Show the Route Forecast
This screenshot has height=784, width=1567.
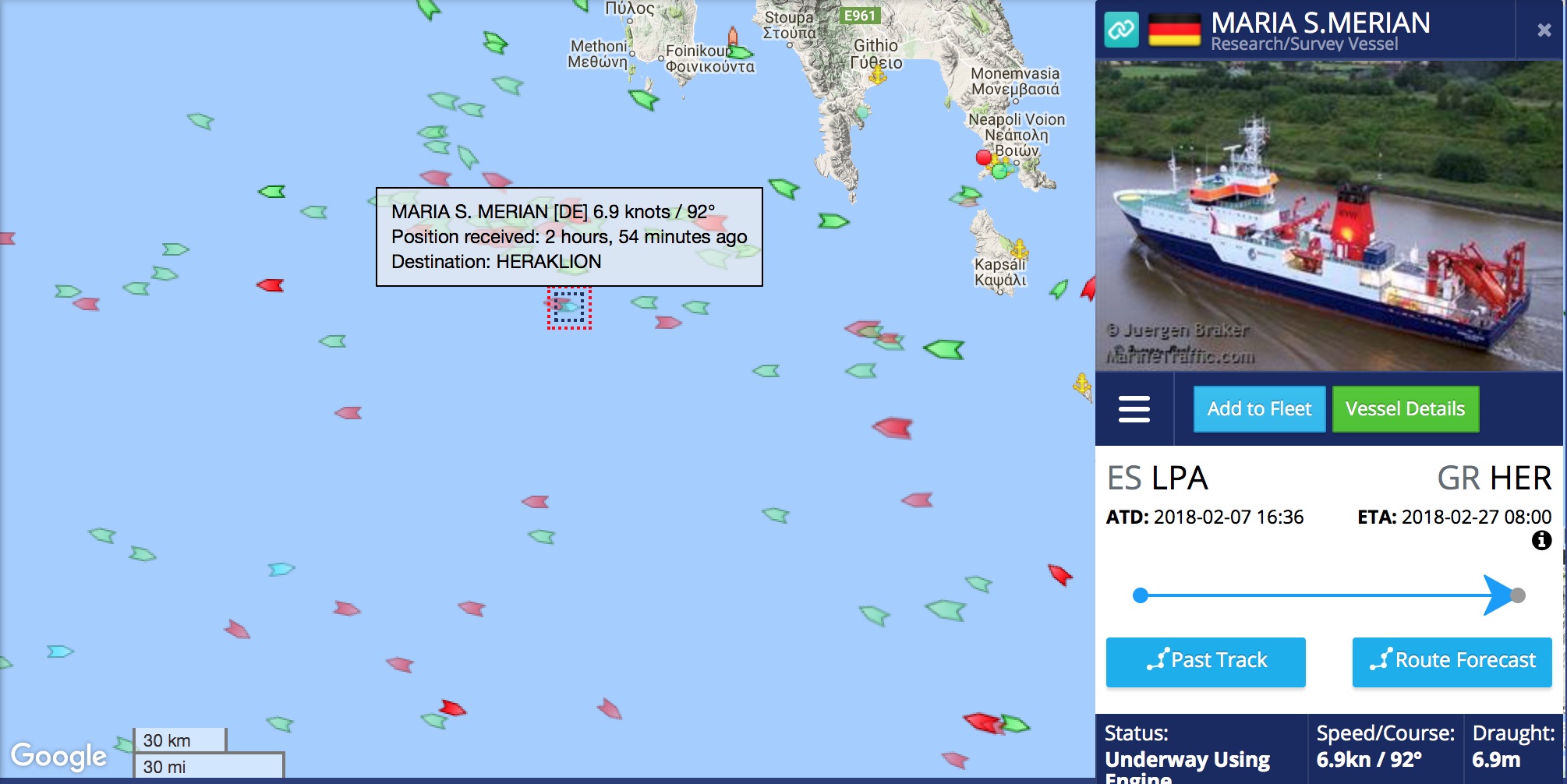coord(1452,662)
